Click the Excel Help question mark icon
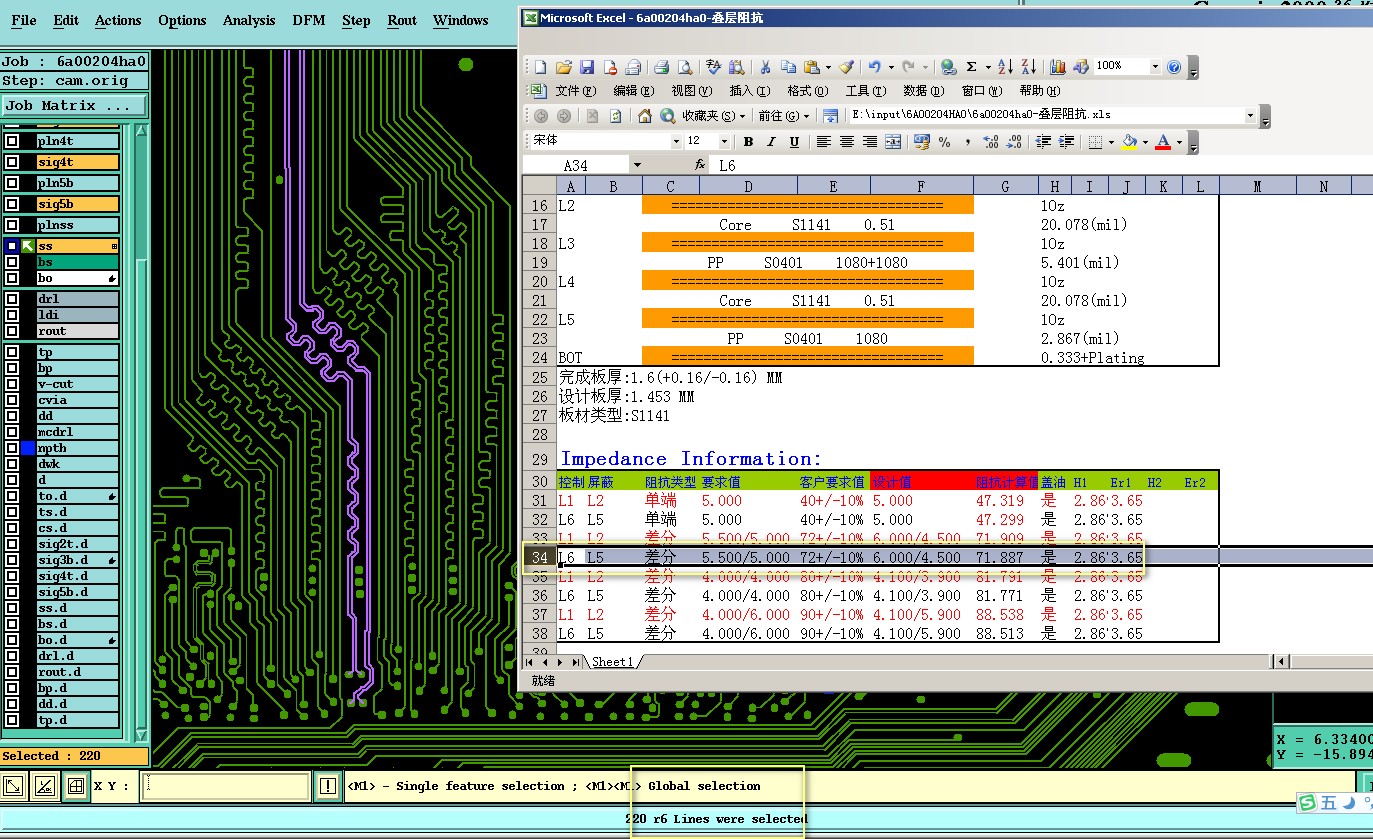 [1174, 67]
